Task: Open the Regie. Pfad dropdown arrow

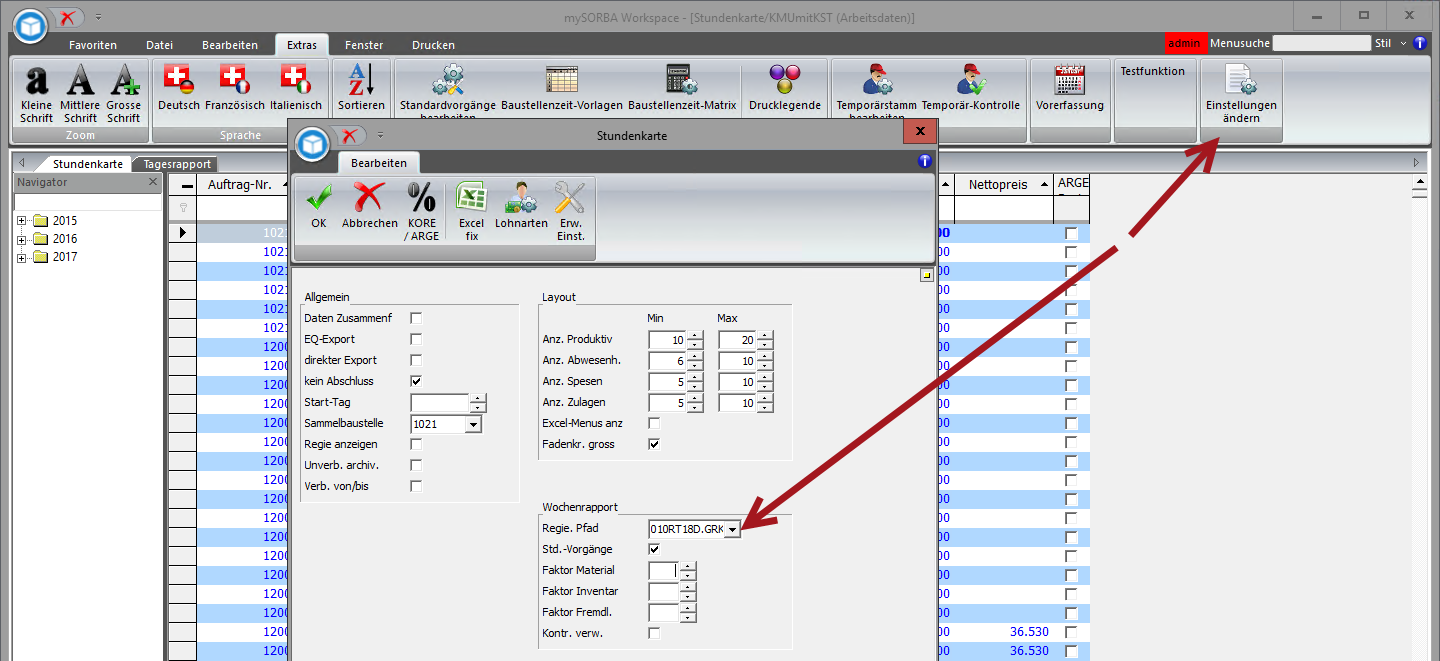Action: coord(733,529)
